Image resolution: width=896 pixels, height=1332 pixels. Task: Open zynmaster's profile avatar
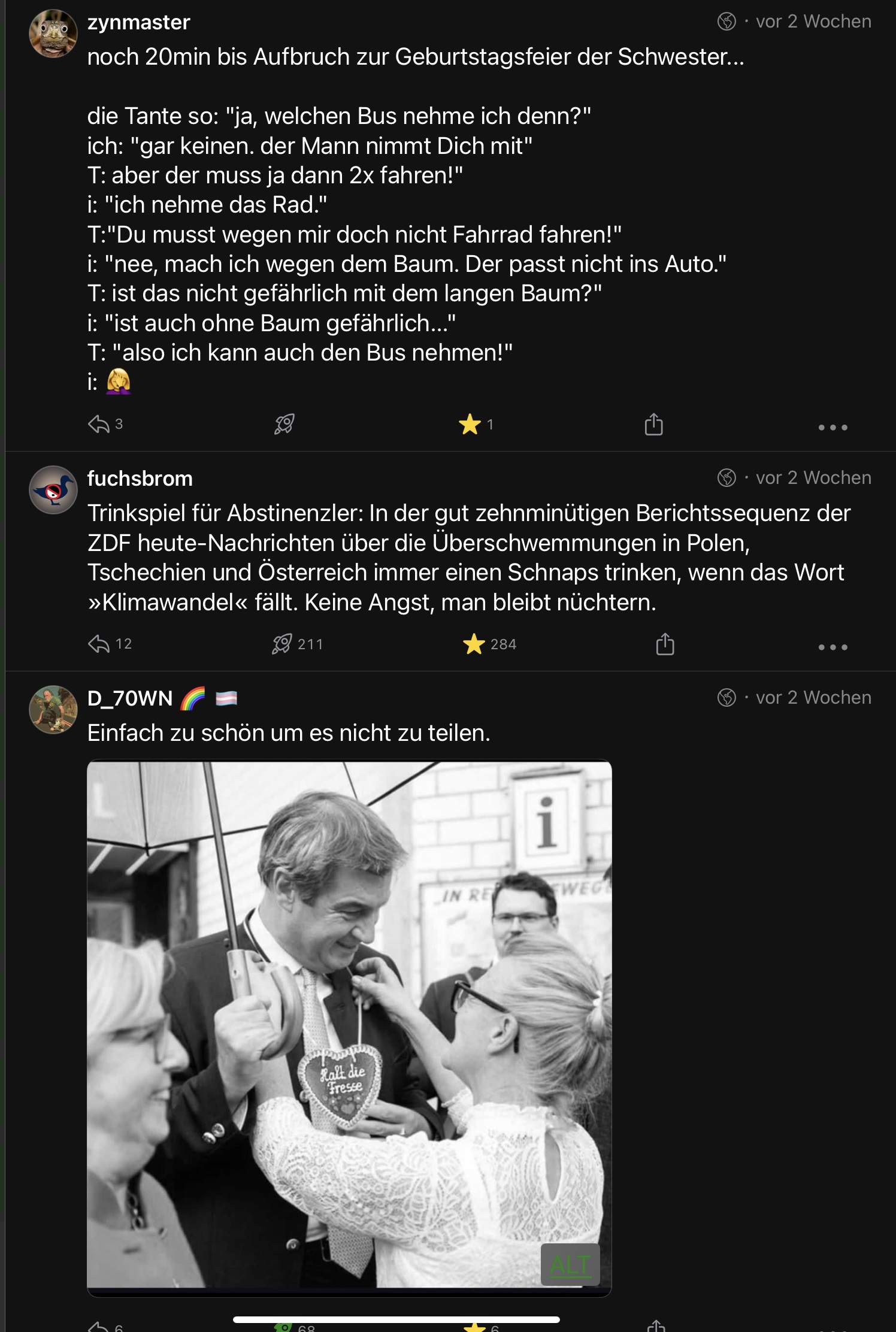pos(53,34)
